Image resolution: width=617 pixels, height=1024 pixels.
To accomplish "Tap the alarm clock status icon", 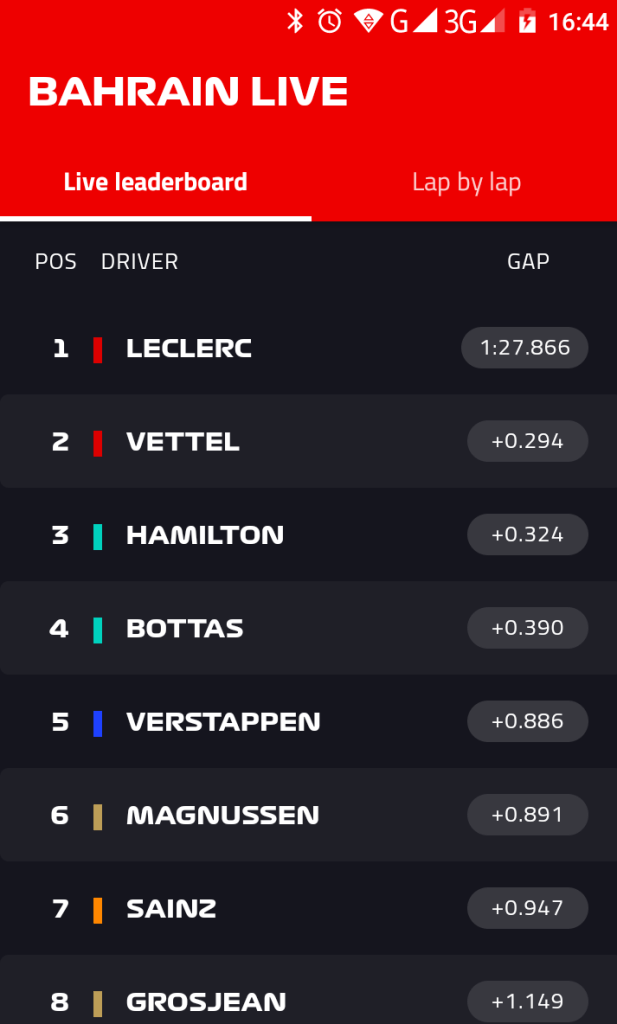I will tap(330, 21).
